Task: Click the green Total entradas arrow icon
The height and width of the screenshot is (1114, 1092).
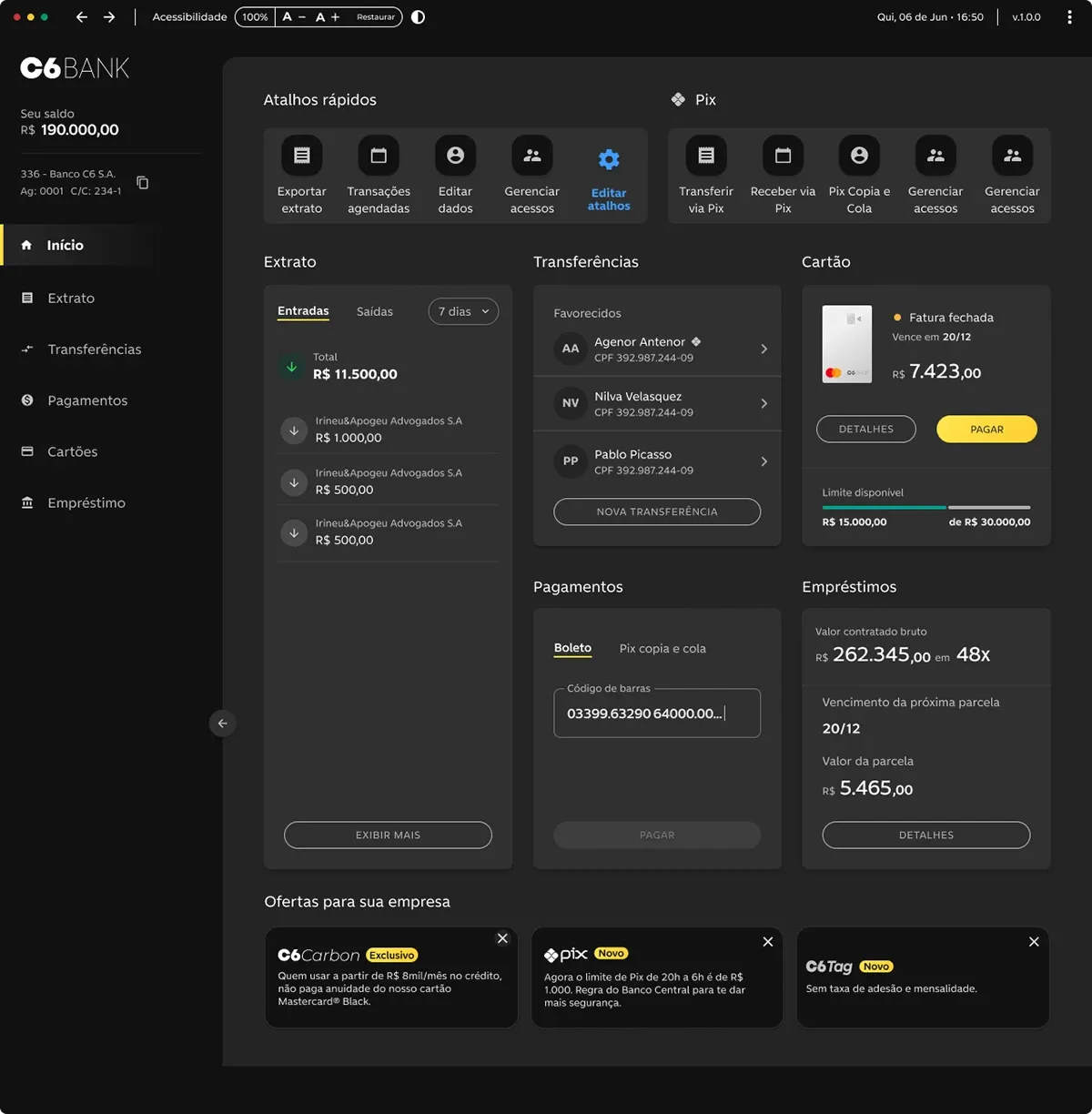Action: (292, 367)
